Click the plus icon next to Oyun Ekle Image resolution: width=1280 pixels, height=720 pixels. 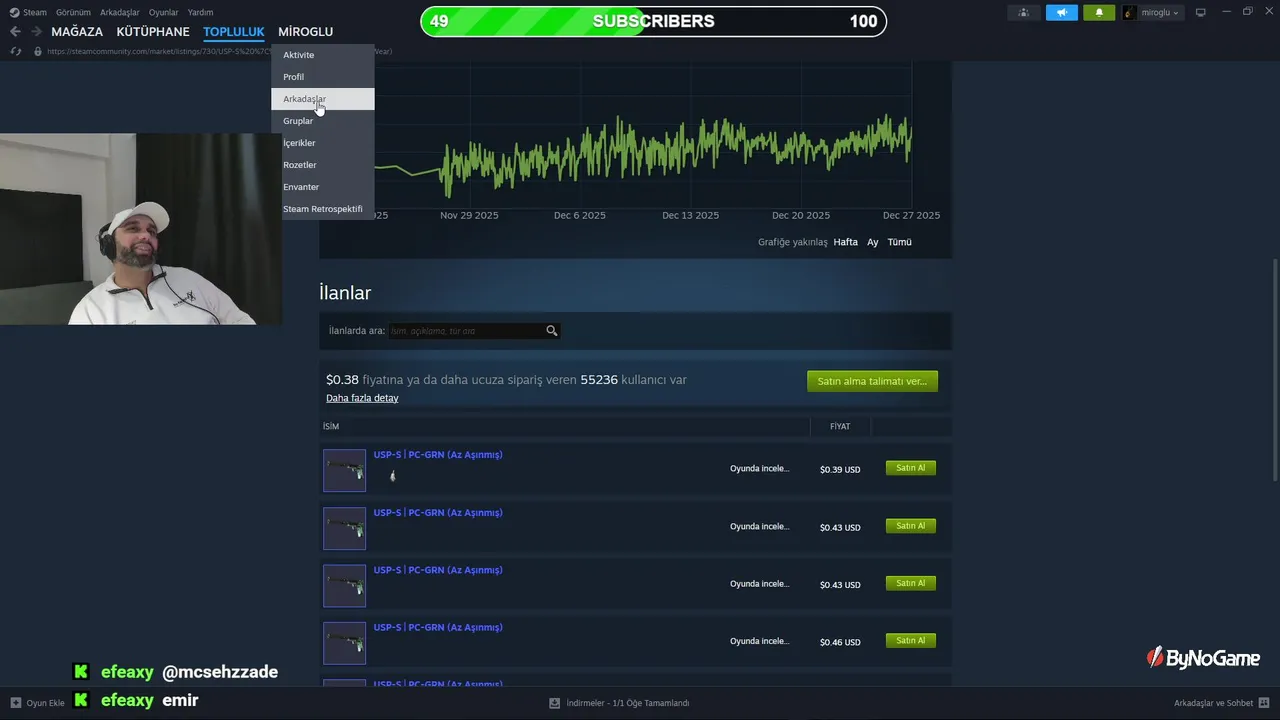(x=16, y=703)
